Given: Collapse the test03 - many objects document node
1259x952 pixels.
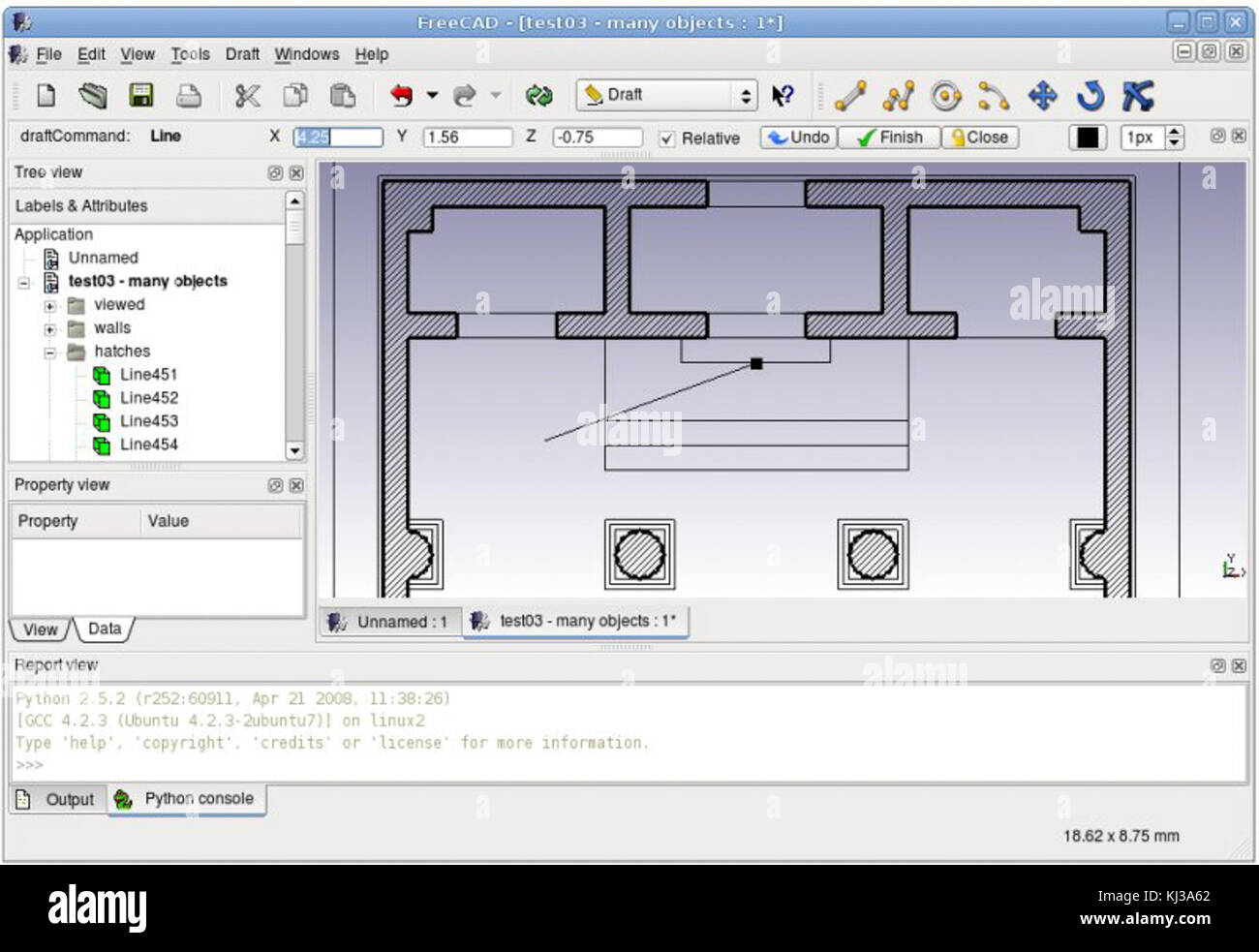Looking at the screenshot, I should [x=24, y=283].
